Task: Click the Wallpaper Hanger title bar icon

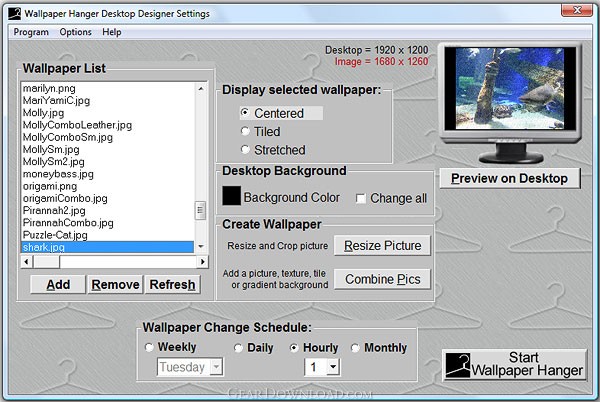Action: coord(15,14)
